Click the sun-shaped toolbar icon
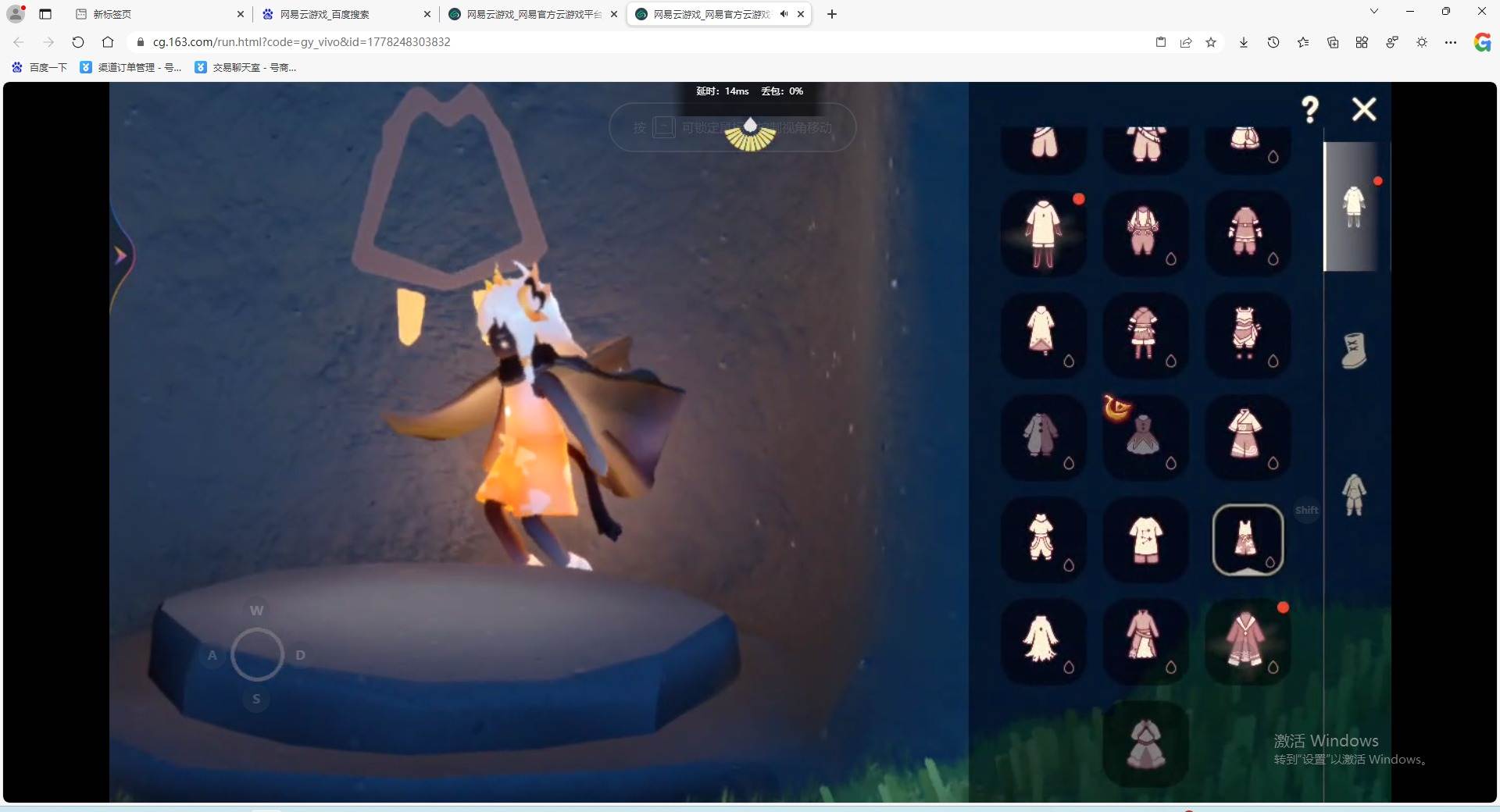This screenshot has height=812, width=1500. [x=1422, y=42]
